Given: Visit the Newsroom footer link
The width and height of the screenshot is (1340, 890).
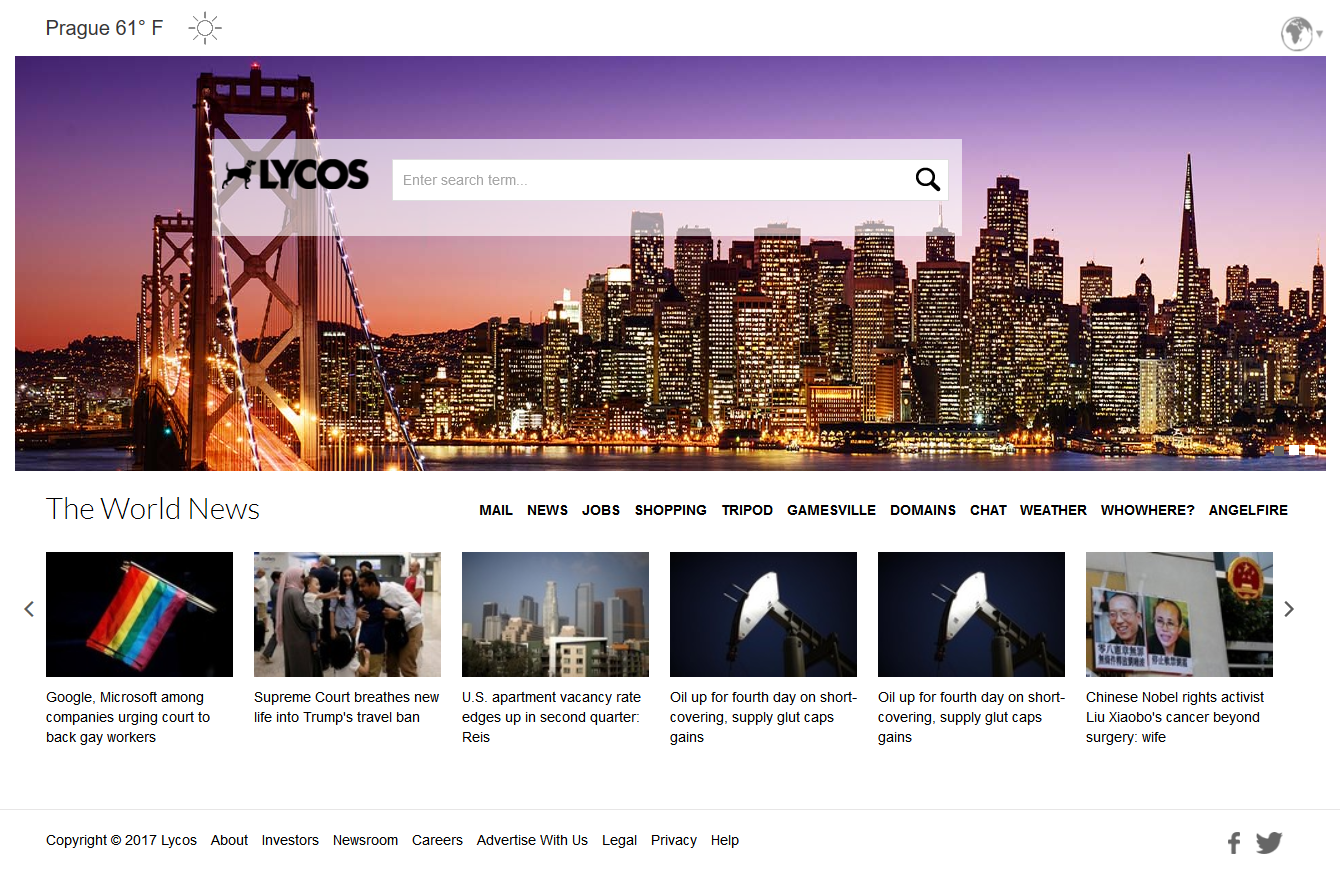Looking at the screenshot, I should [365, 840].
